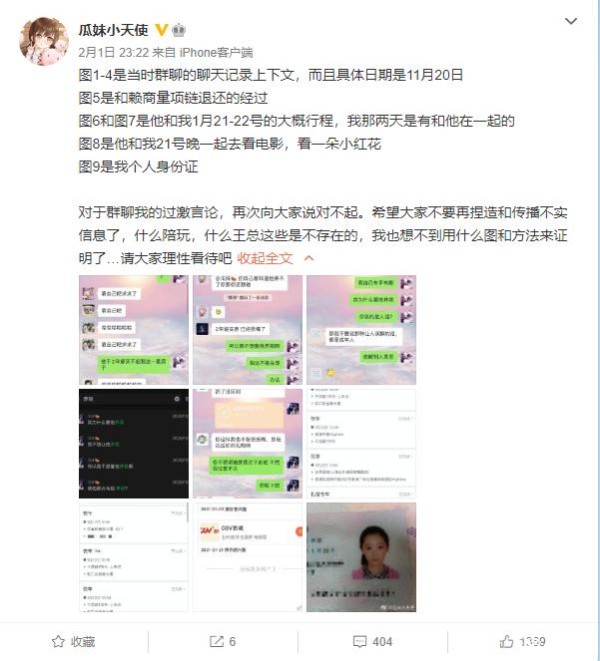Favorite the post with the 收藏 star
600x661 pixels.
[x=74, y=642]
